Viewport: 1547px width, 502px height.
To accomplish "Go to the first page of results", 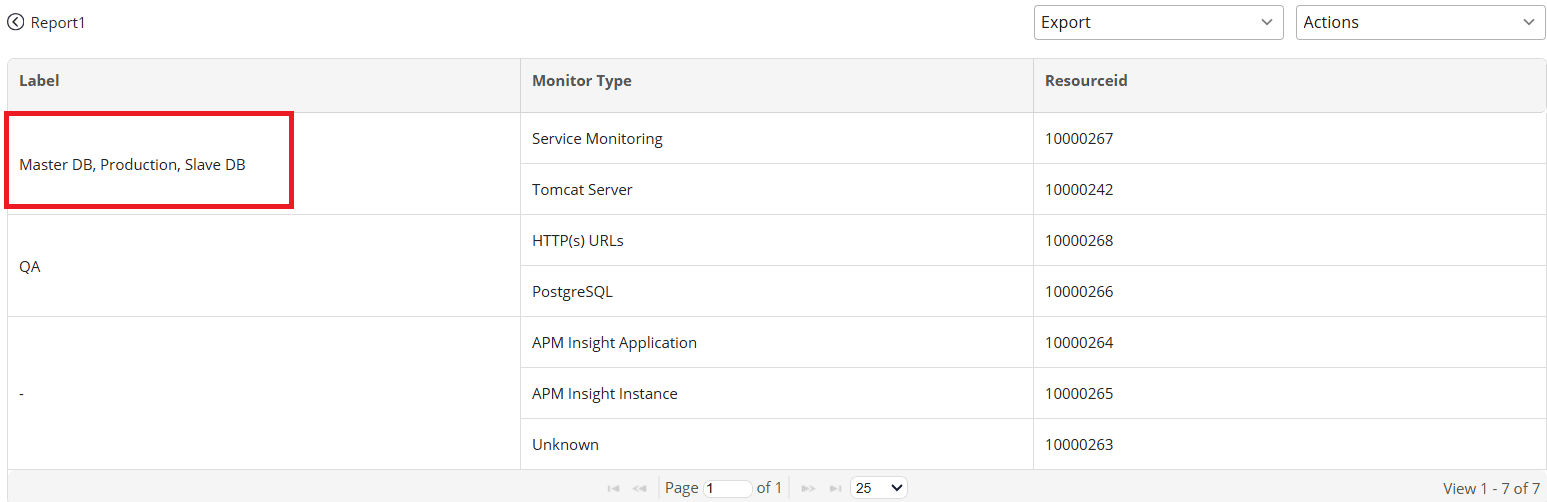I will (614, 488).
